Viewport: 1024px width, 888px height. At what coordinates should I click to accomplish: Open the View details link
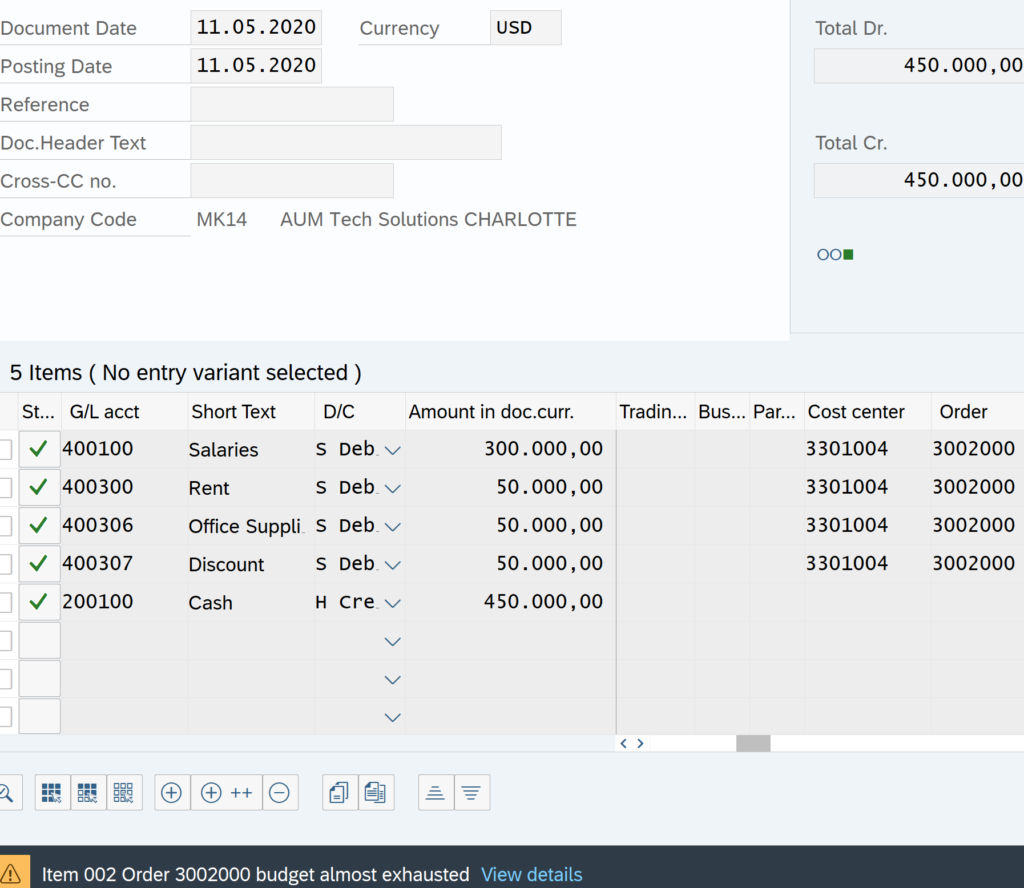tap(532, 874)
